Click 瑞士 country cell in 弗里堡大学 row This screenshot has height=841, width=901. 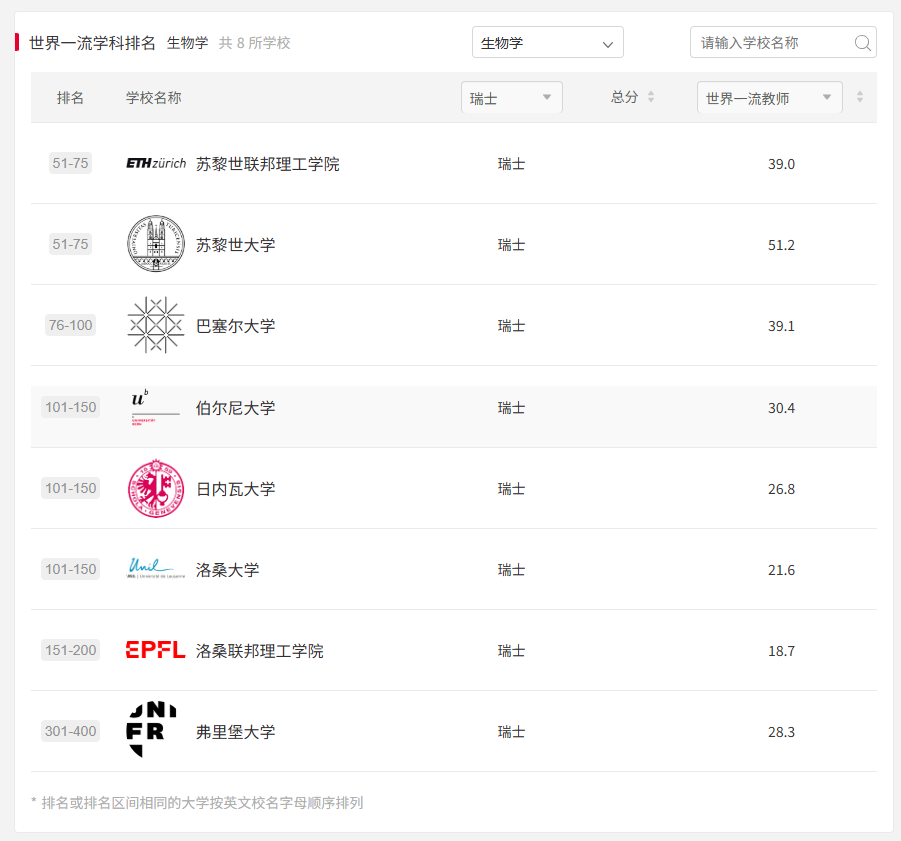tap(511, 732)
